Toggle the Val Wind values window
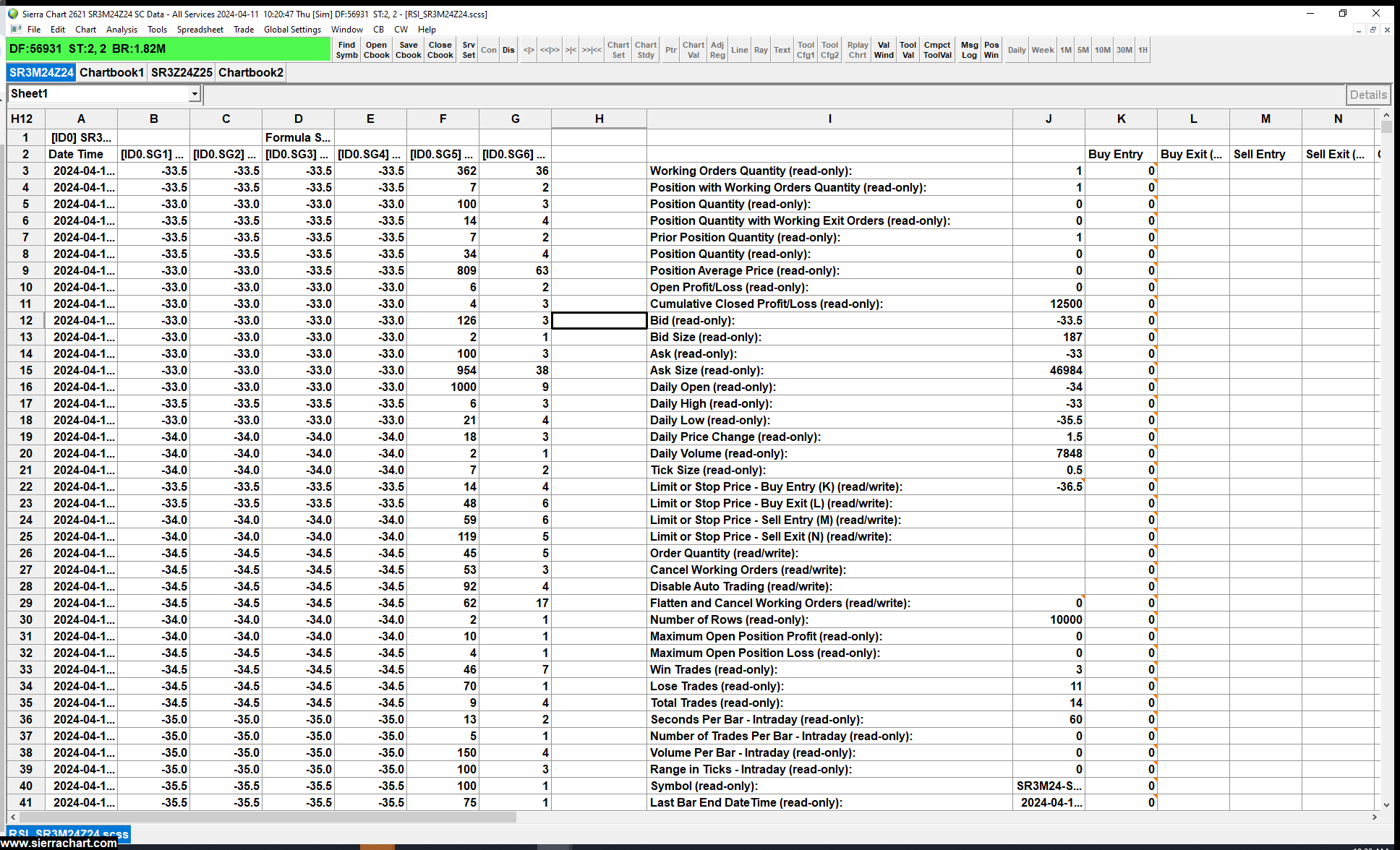Image resolution: width=1400 pixels, height=850 pixels. click(884, 50)
